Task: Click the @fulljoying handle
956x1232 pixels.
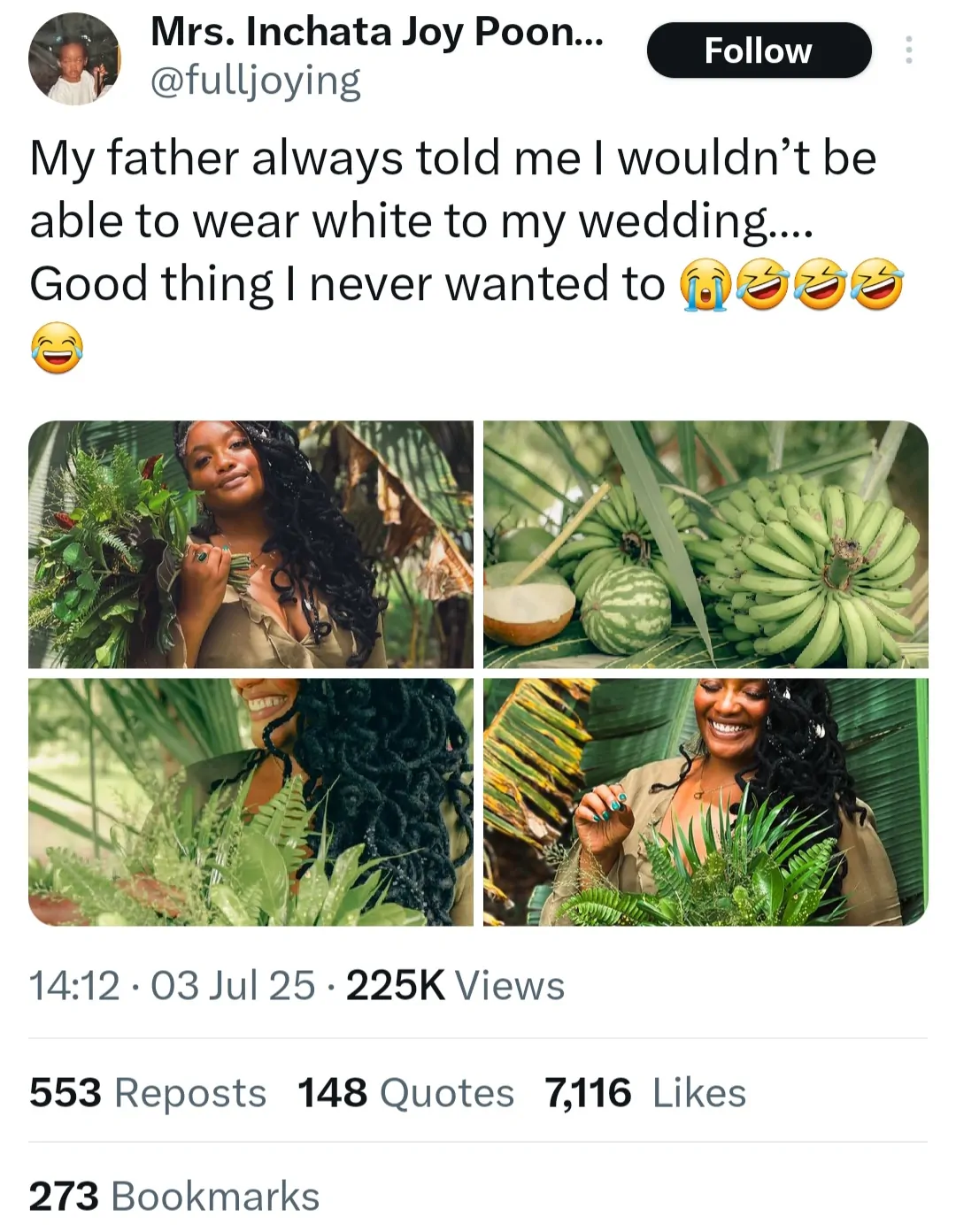Action: click(x=256, y=81)
